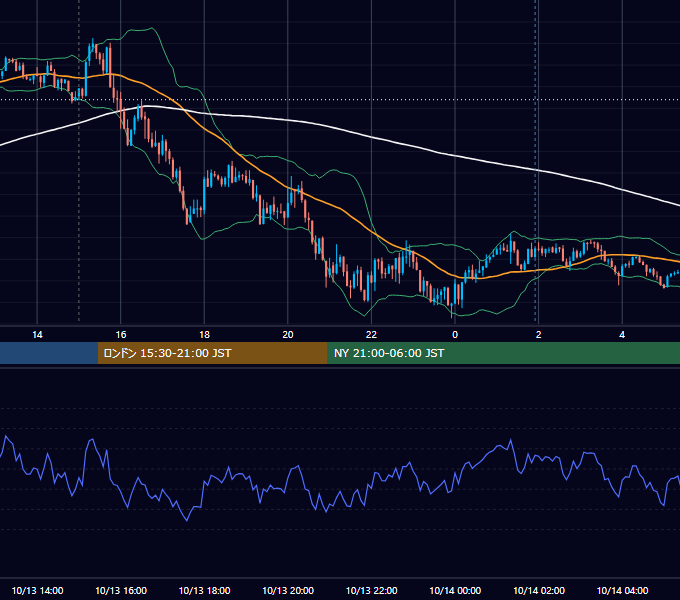Click the 10/14 04:00 date label
Image resolution: width=680 pixels, height=600 pixels.
click(x=622, y=590)
